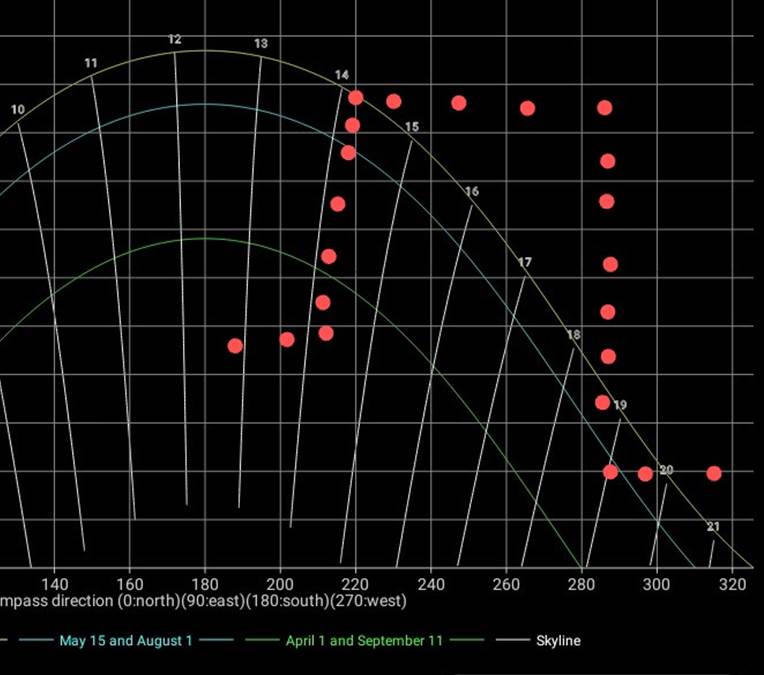Click the 320 compass direction axis label
The height and width of the screenshot is (675, 764).
click(x=732, y=584)
